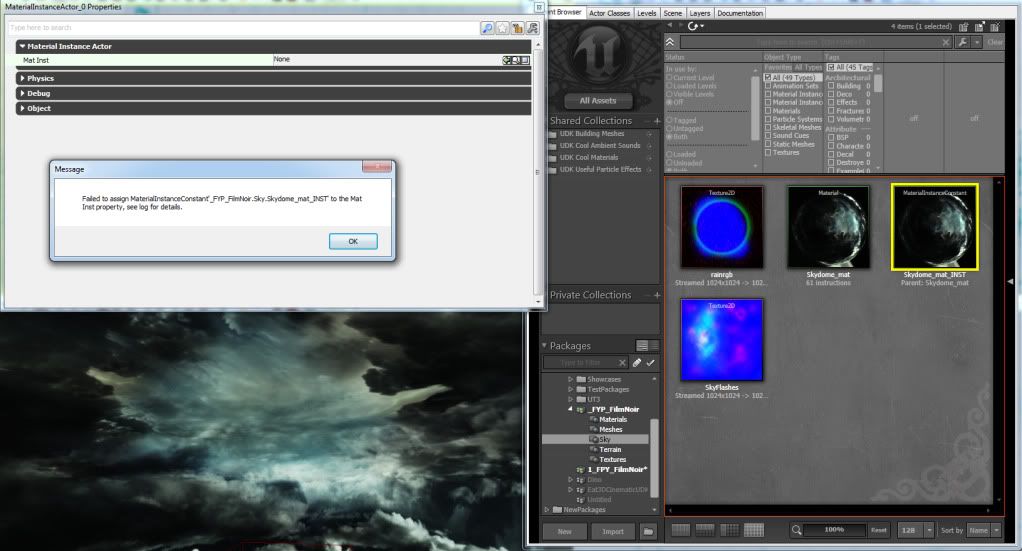Select the third thumbnail layout icon
This screenshot has height=551, width=1022.
[x=729, y=530]
